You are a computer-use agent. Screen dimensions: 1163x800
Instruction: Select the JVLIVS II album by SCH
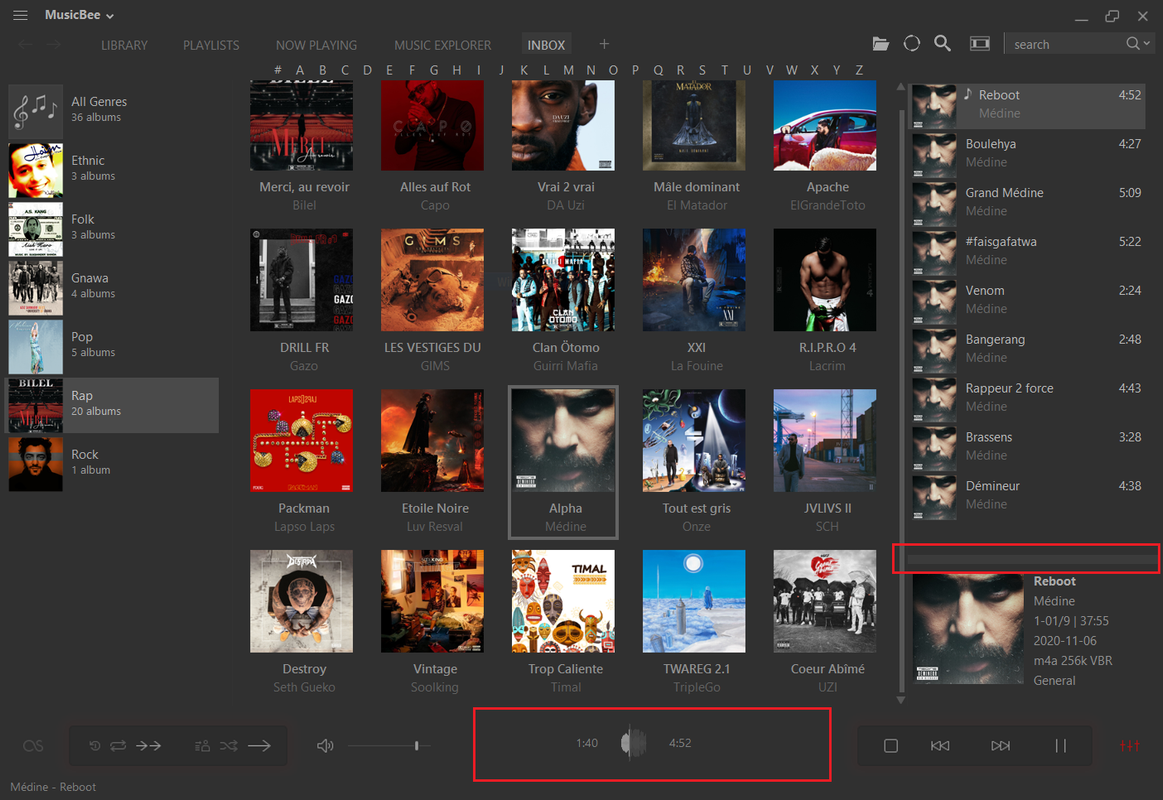point(825,440)
